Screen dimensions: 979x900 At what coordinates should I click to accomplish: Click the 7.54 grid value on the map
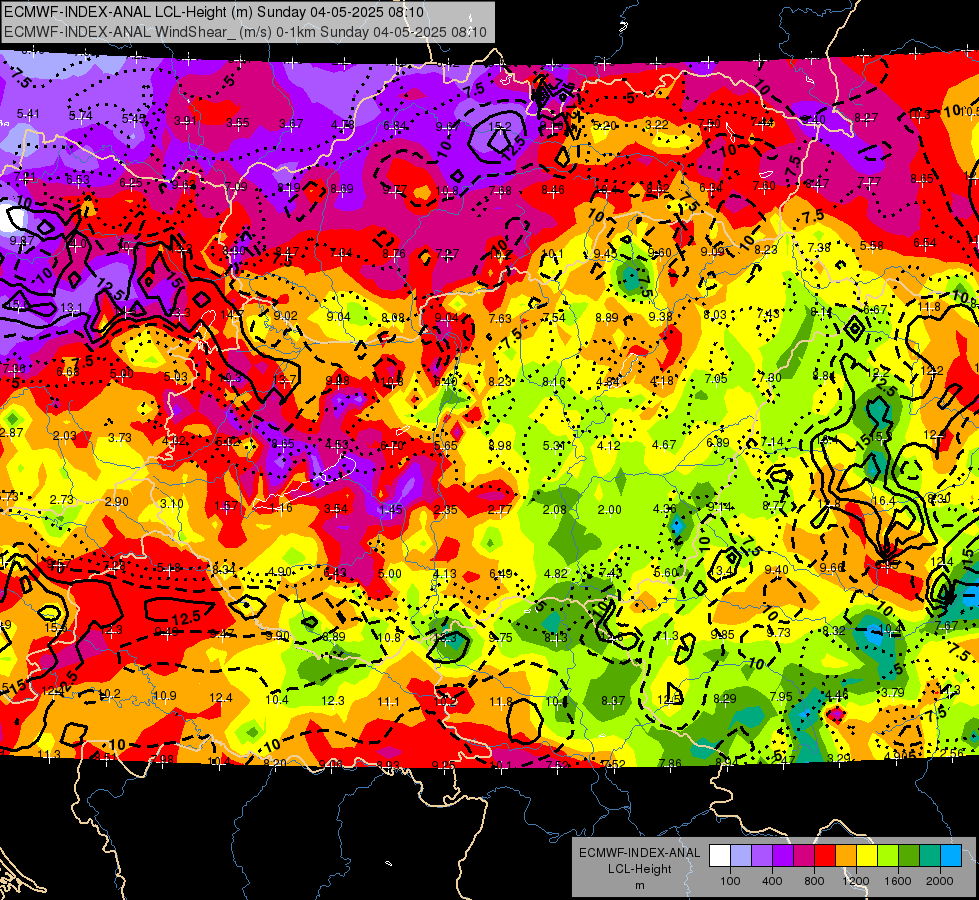[x=554, y=317]
